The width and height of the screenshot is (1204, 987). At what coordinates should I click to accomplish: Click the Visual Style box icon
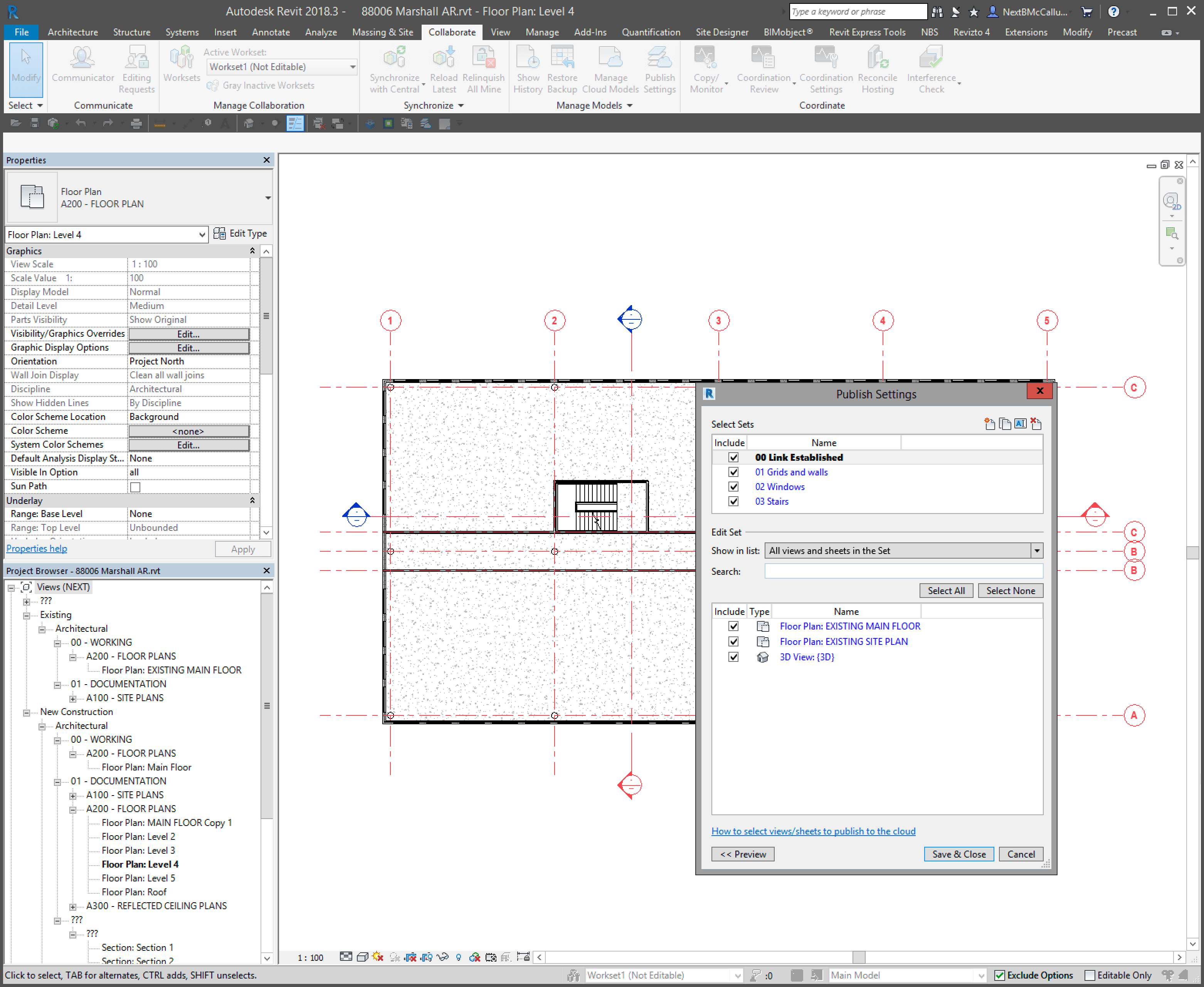click(x=362, y=957)
